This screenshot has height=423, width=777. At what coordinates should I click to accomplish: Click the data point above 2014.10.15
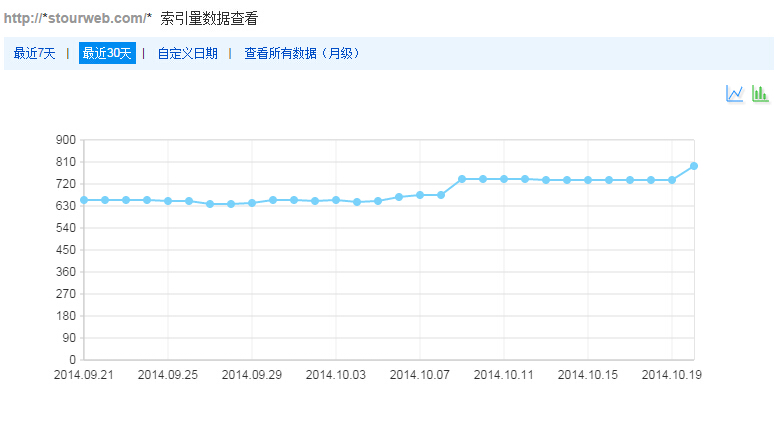pos(588,180)
